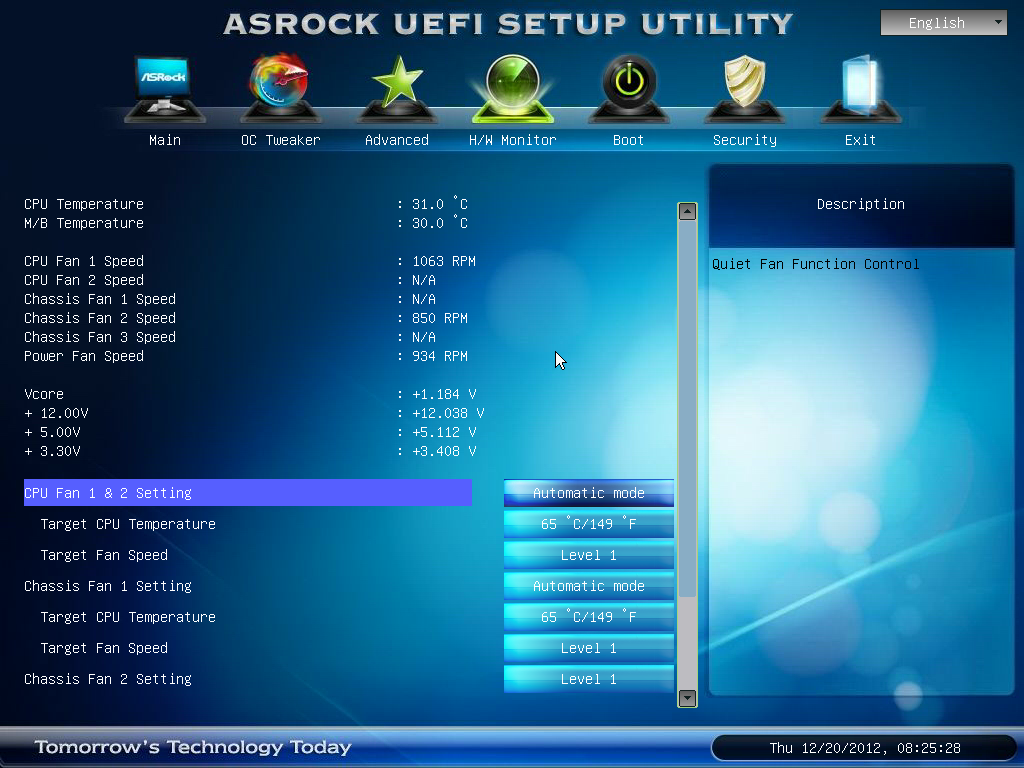Click the vertical scrollbar thumb
The height and width of the screenshot is (768, 1024).
[x=687, y=409]
